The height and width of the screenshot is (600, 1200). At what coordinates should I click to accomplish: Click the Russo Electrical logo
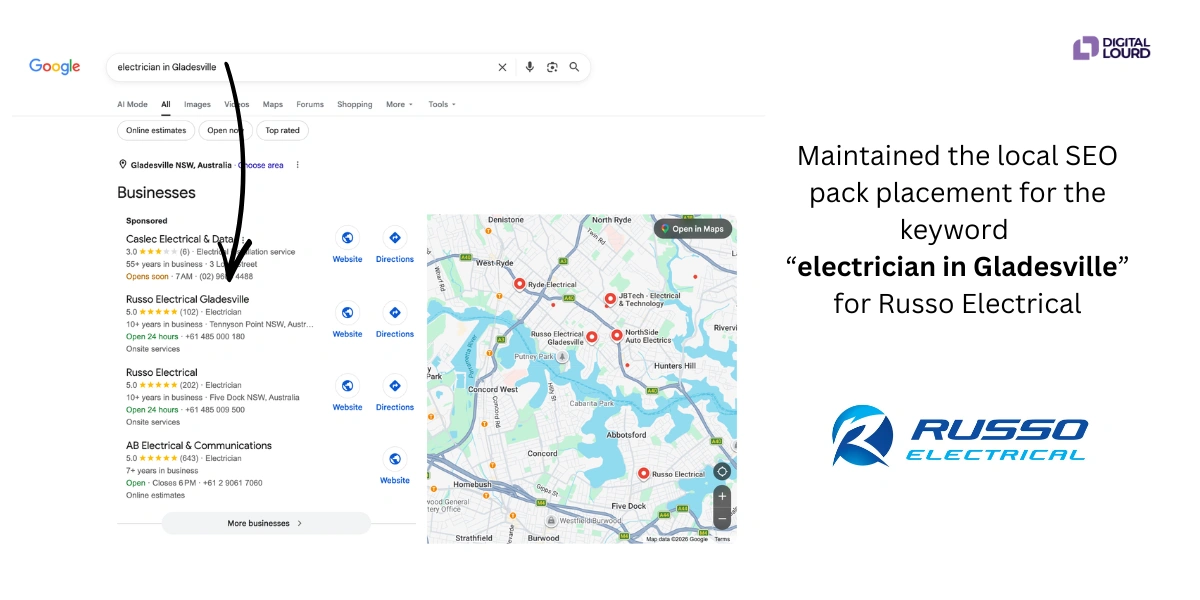pos(960,436)
